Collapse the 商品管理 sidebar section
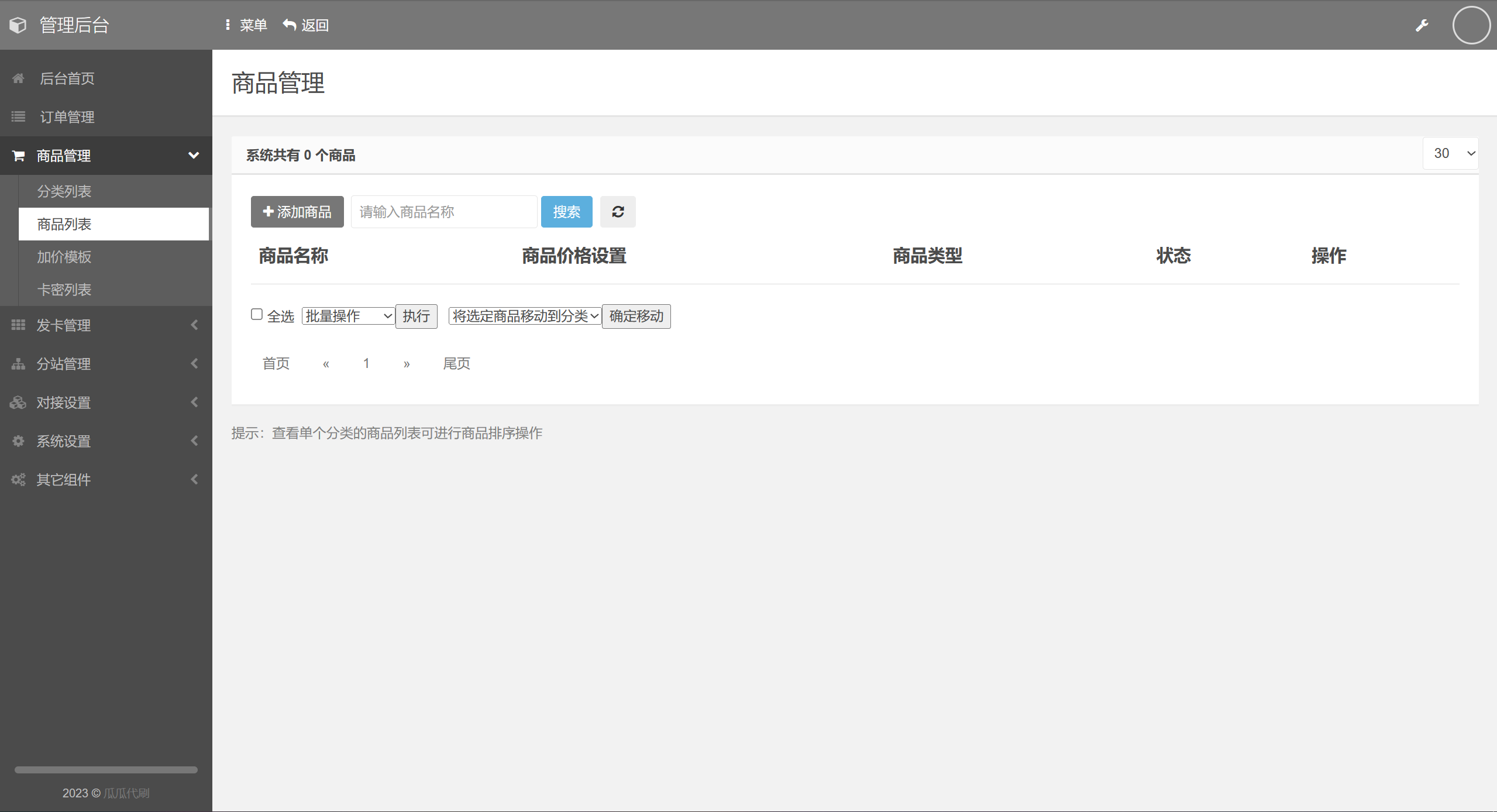 105,156
